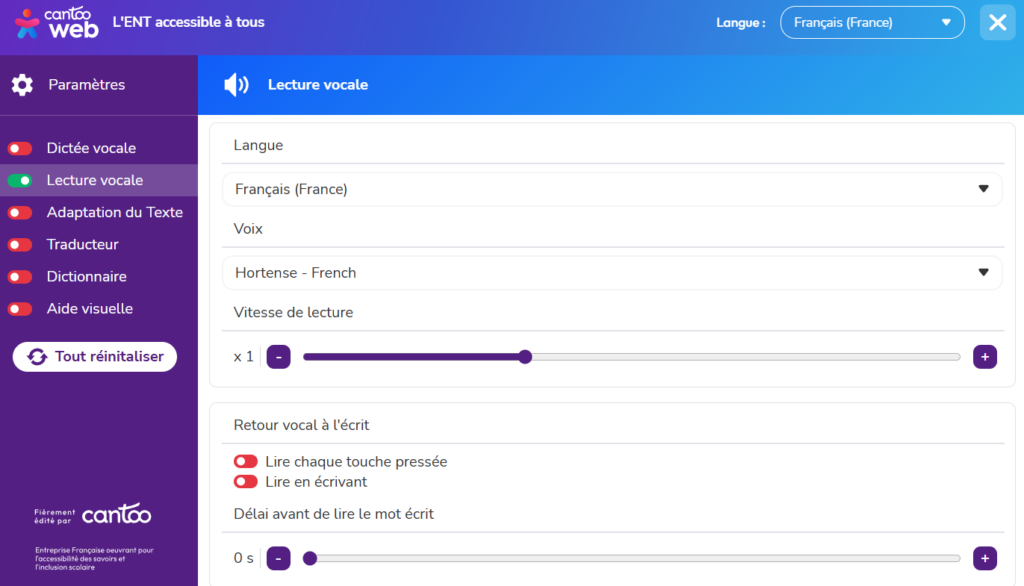Click the Tout réinitialiser button
This screenshot has width=1024, height=586.
95,357
